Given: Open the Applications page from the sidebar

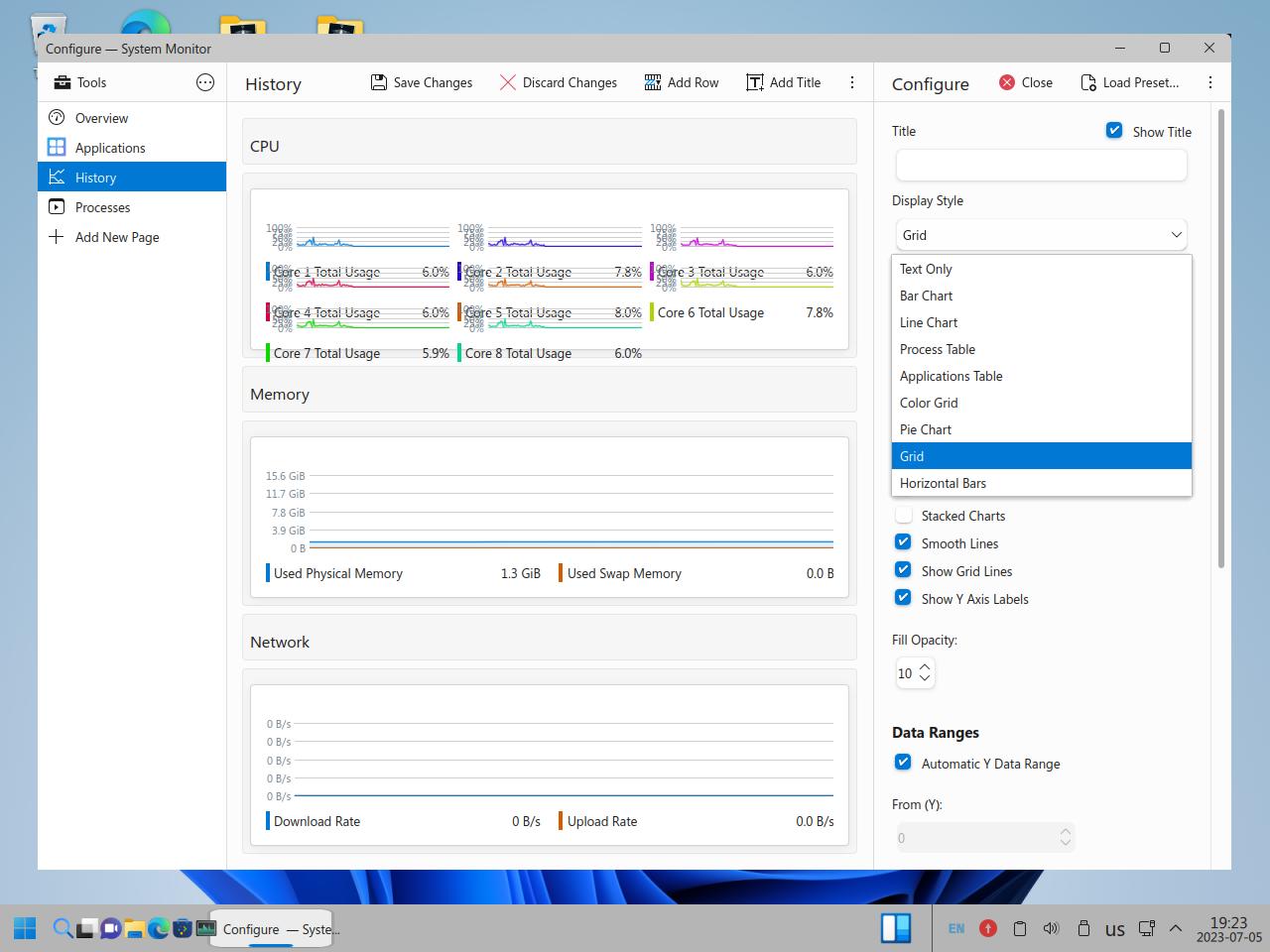Looking at the screenshot, I should pos(109,148).
